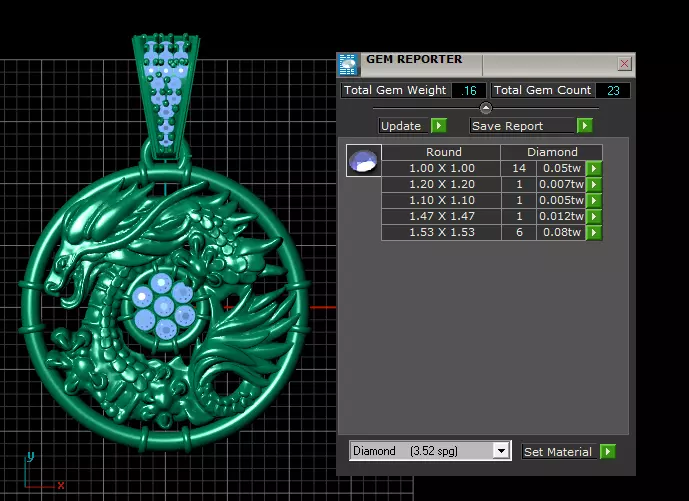Select the round gem thumbnail
Viewport: 689px width, 501px height.
coord(363,160)
